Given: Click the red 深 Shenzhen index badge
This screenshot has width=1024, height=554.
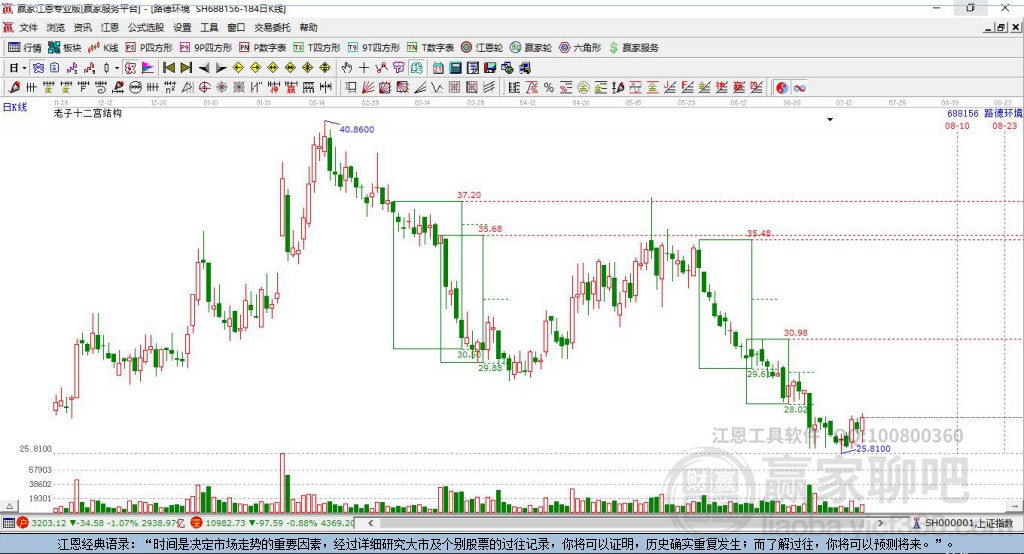Looking at the screenshot, I should (197, 523).
